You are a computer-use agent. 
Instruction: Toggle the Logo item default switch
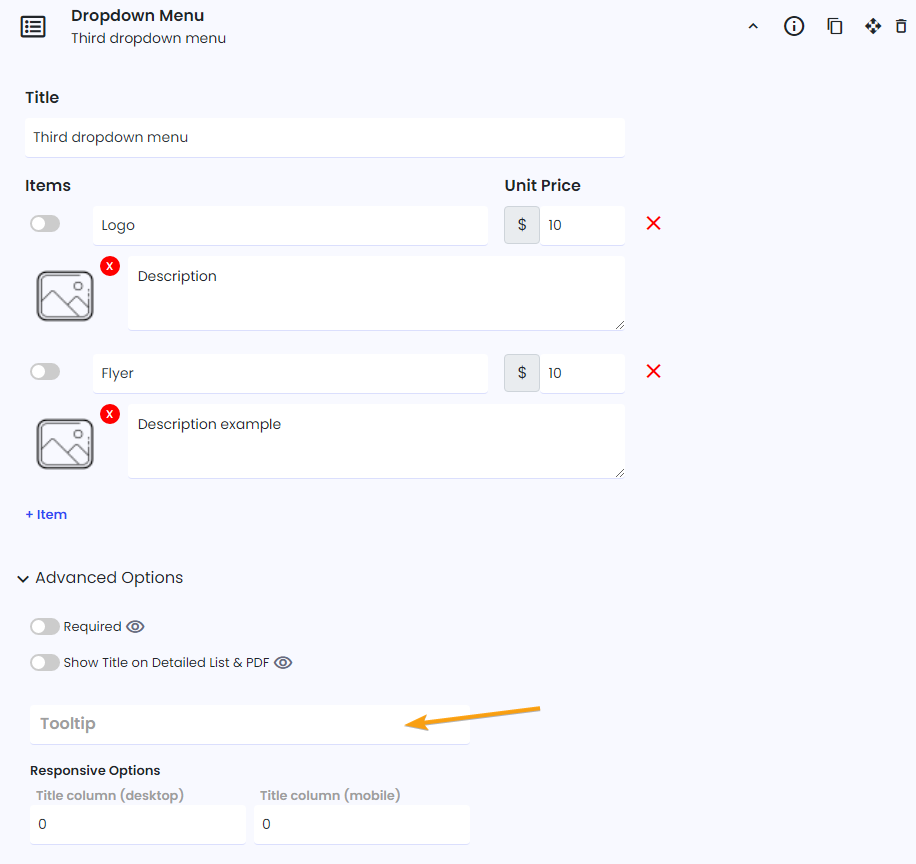[45, 224]
